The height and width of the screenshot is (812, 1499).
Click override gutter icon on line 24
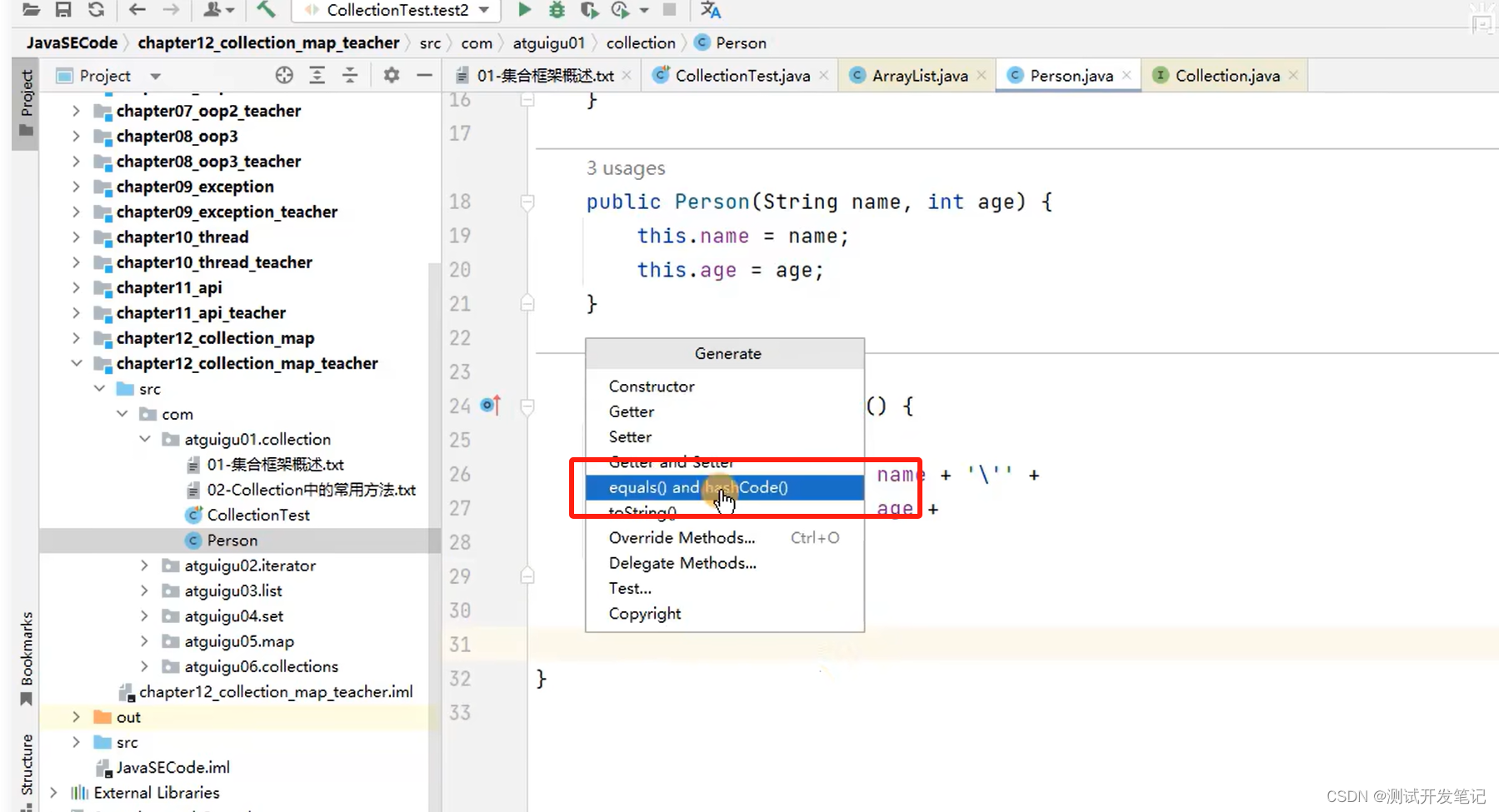(x=491, y=406)
